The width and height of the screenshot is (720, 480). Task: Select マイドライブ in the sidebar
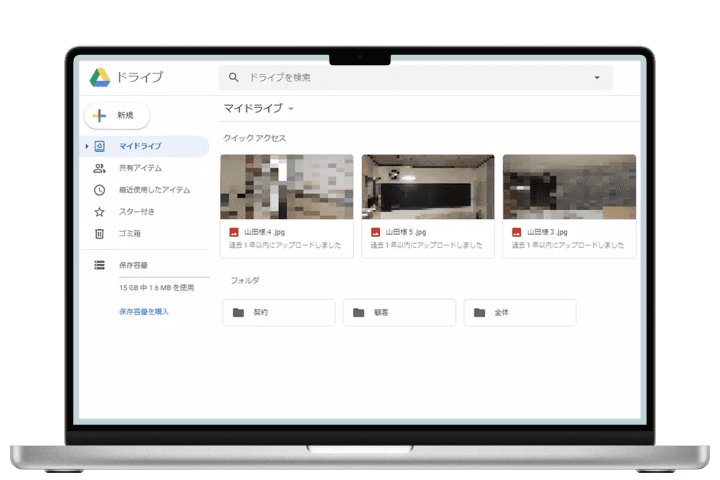click(x=145, y=146)
